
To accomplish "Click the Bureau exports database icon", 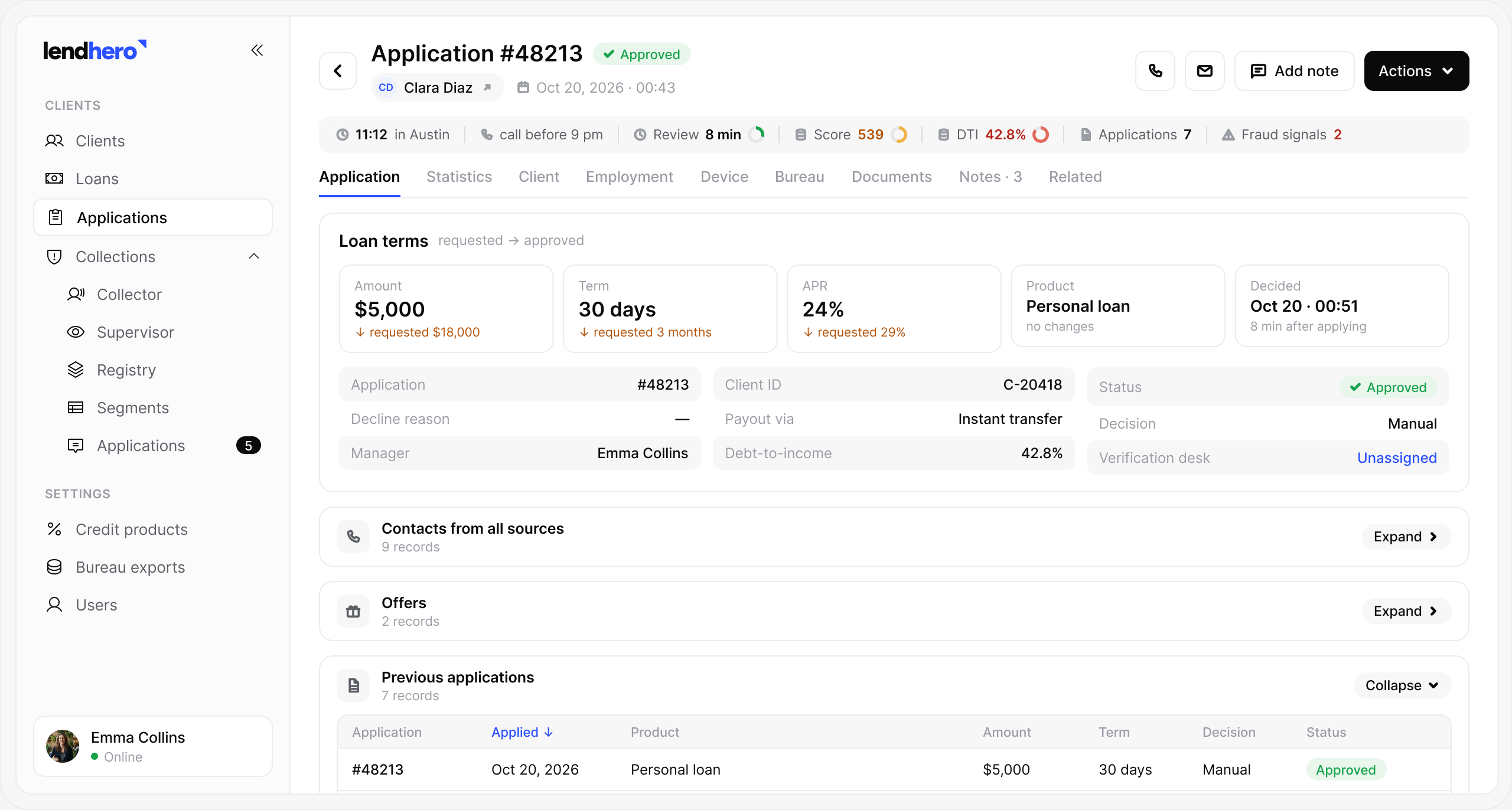I will tap(54, 567).
